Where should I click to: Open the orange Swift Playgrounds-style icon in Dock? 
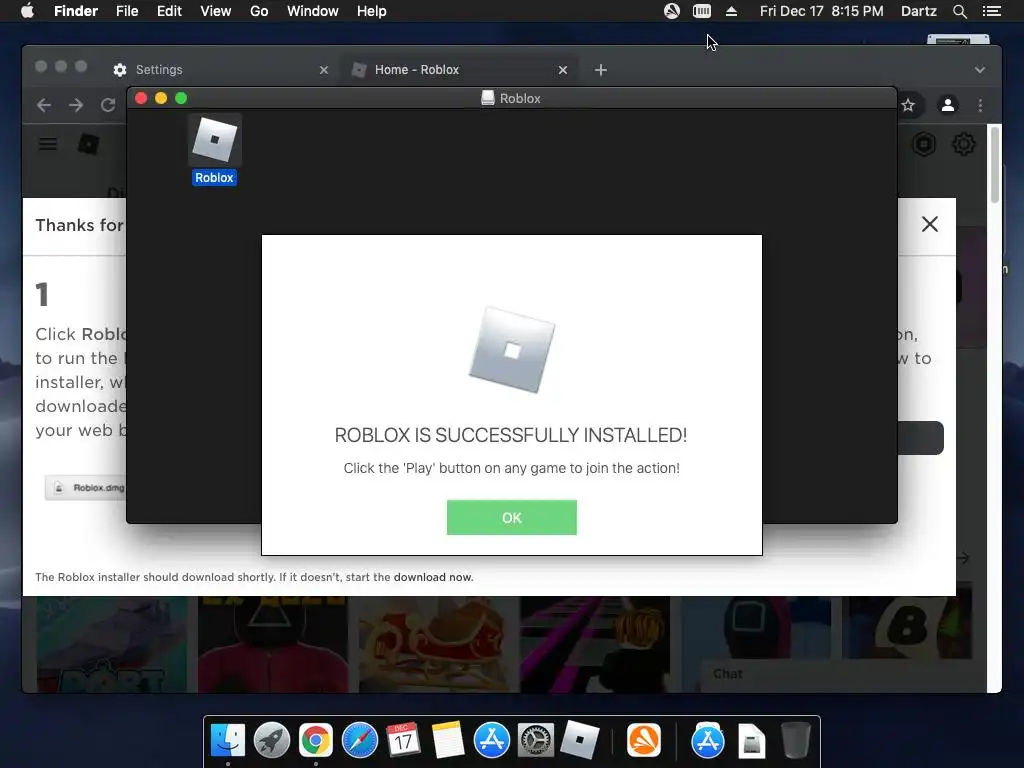tap(644, 740)
